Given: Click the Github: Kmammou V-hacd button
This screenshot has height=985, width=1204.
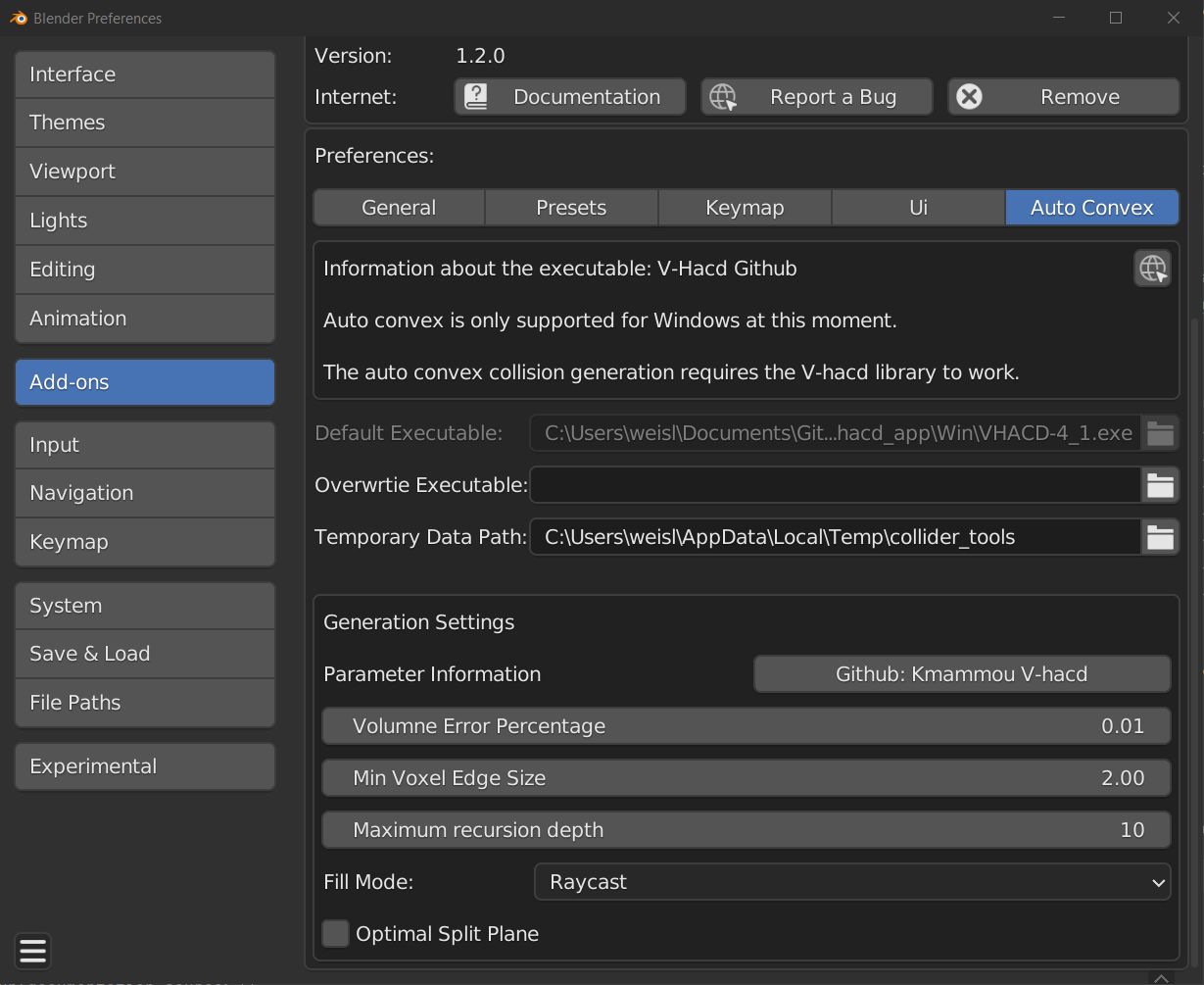Looking at the screenshot, I should click(961, 674).
